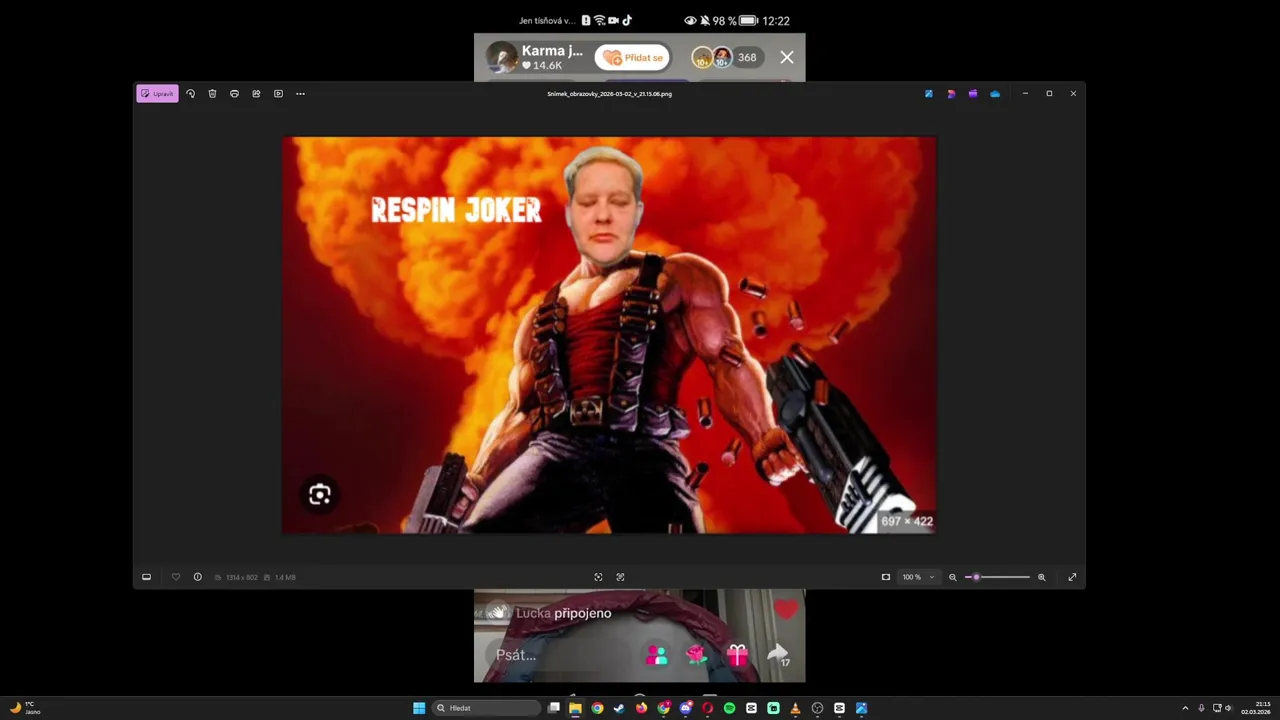Image resolution: width=1280 pixels, height=720 pixels.
Task: Toggle the filmstrip view icon in the bottom bar
Action: (x=146, y=577)
